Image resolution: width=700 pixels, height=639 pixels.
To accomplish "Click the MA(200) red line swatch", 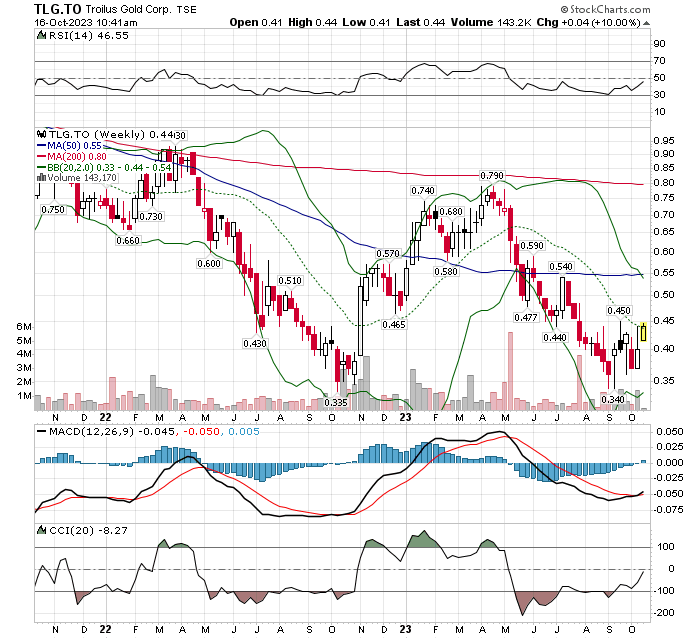I will [x=42, y=156].
